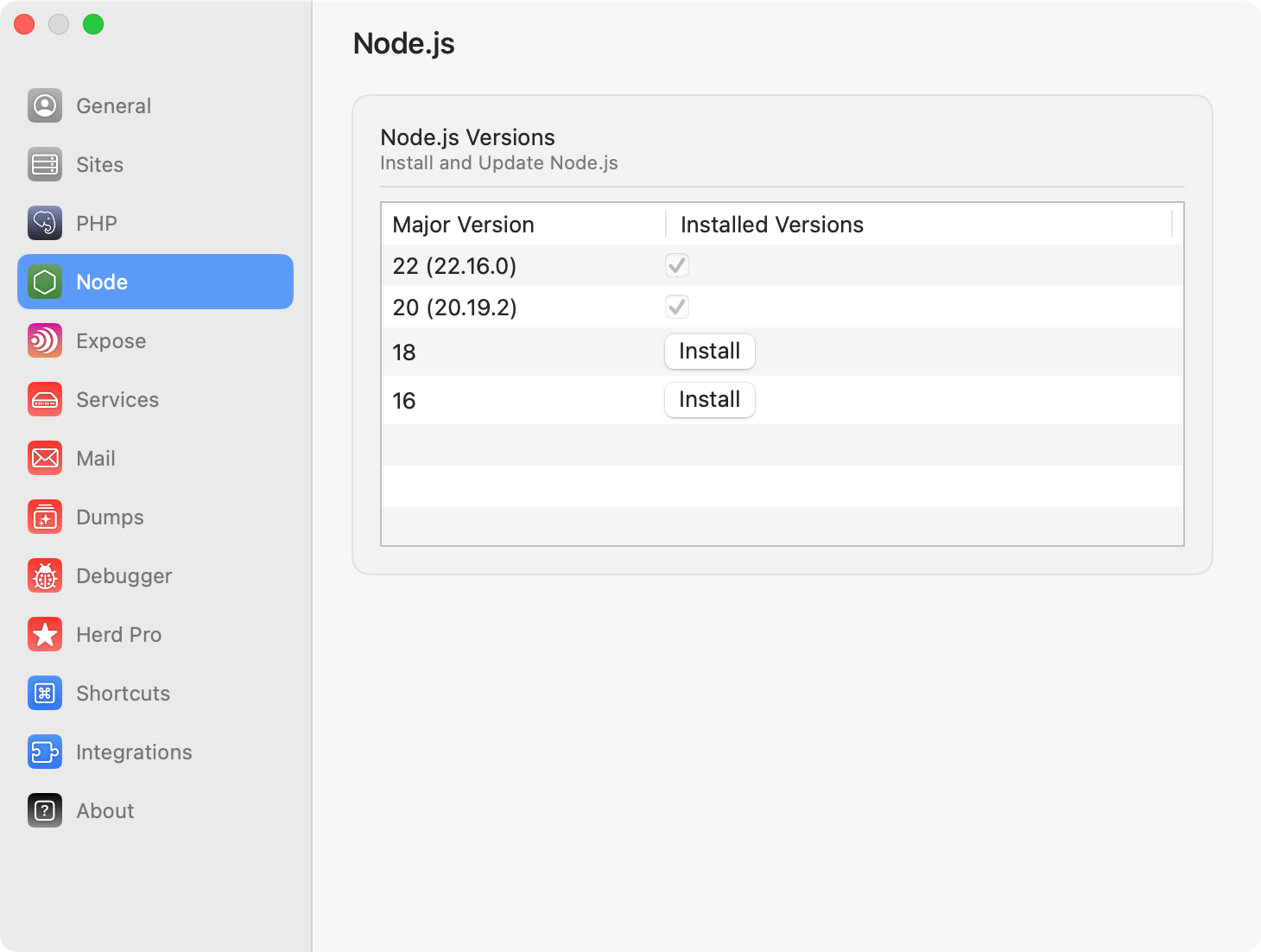Toggle the checkbox for Node 20 (20.19.2)
The width and height of the screenshot is (1261, 952).
click(677, 307)
